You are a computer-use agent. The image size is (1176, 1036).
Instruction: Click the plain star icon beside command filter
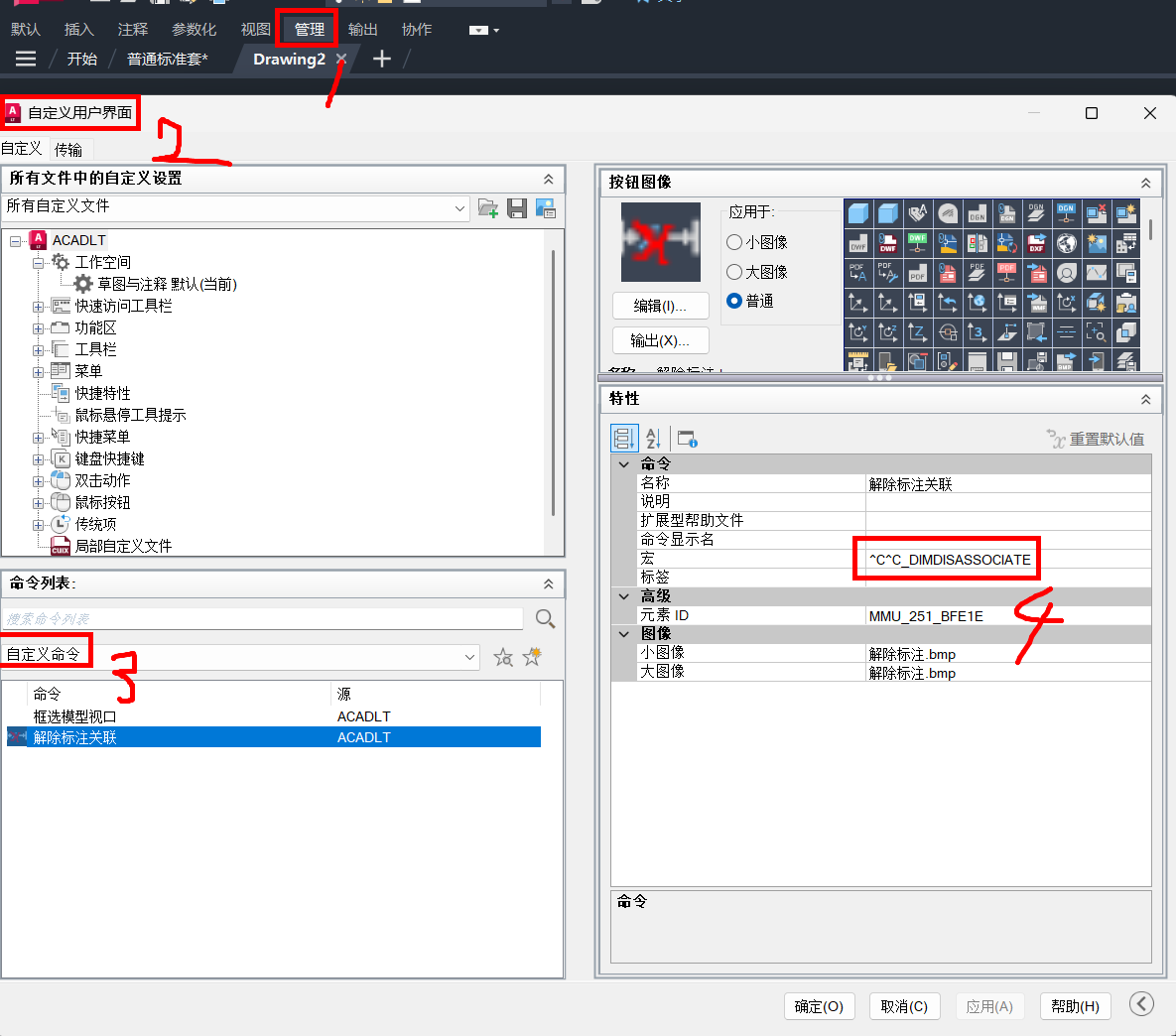coord(503,658)
